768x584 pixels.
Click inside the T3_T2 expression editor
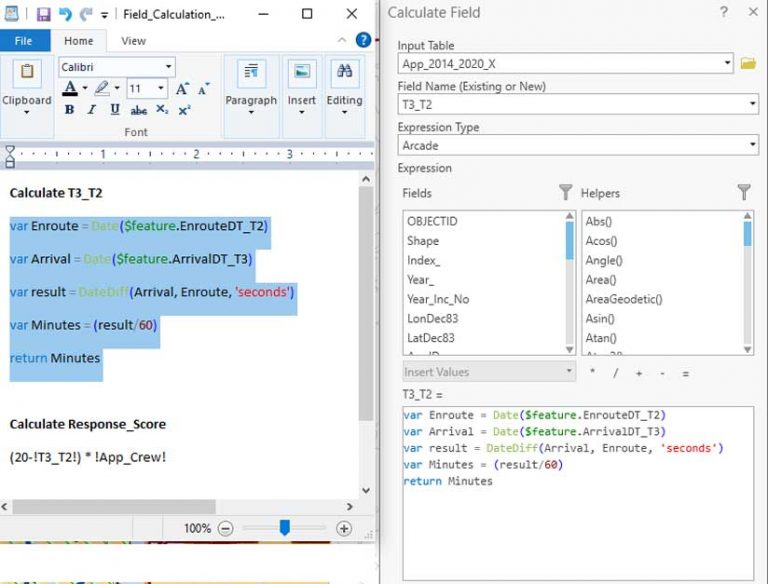click(x=578, y=493)
